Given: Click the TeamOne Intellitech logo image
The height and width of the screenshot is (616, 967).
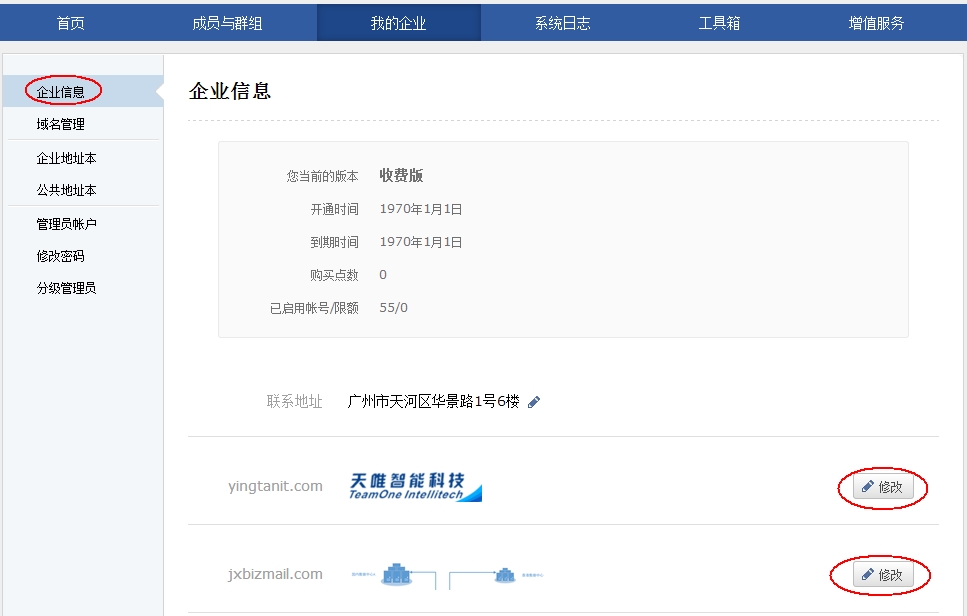Looking at the screenshot, I should (x=415, y=487).
